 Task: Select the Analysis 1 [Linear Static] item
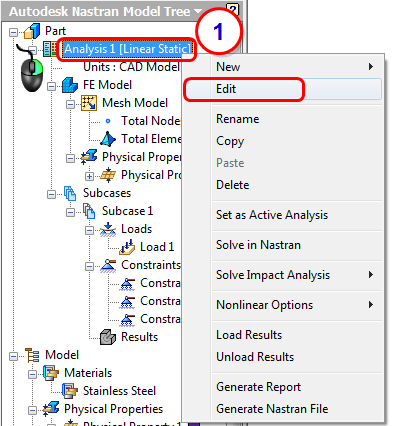point(128,49)
